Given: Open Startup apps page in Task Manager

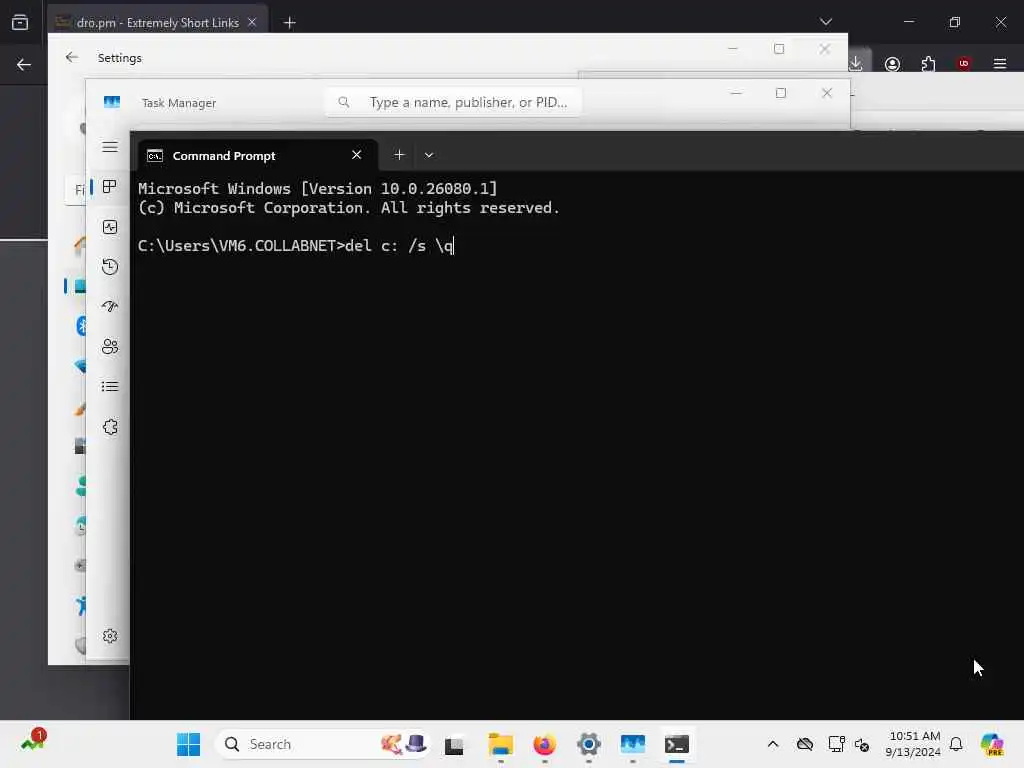Looking at the screenshot, I should coord(110,306).
